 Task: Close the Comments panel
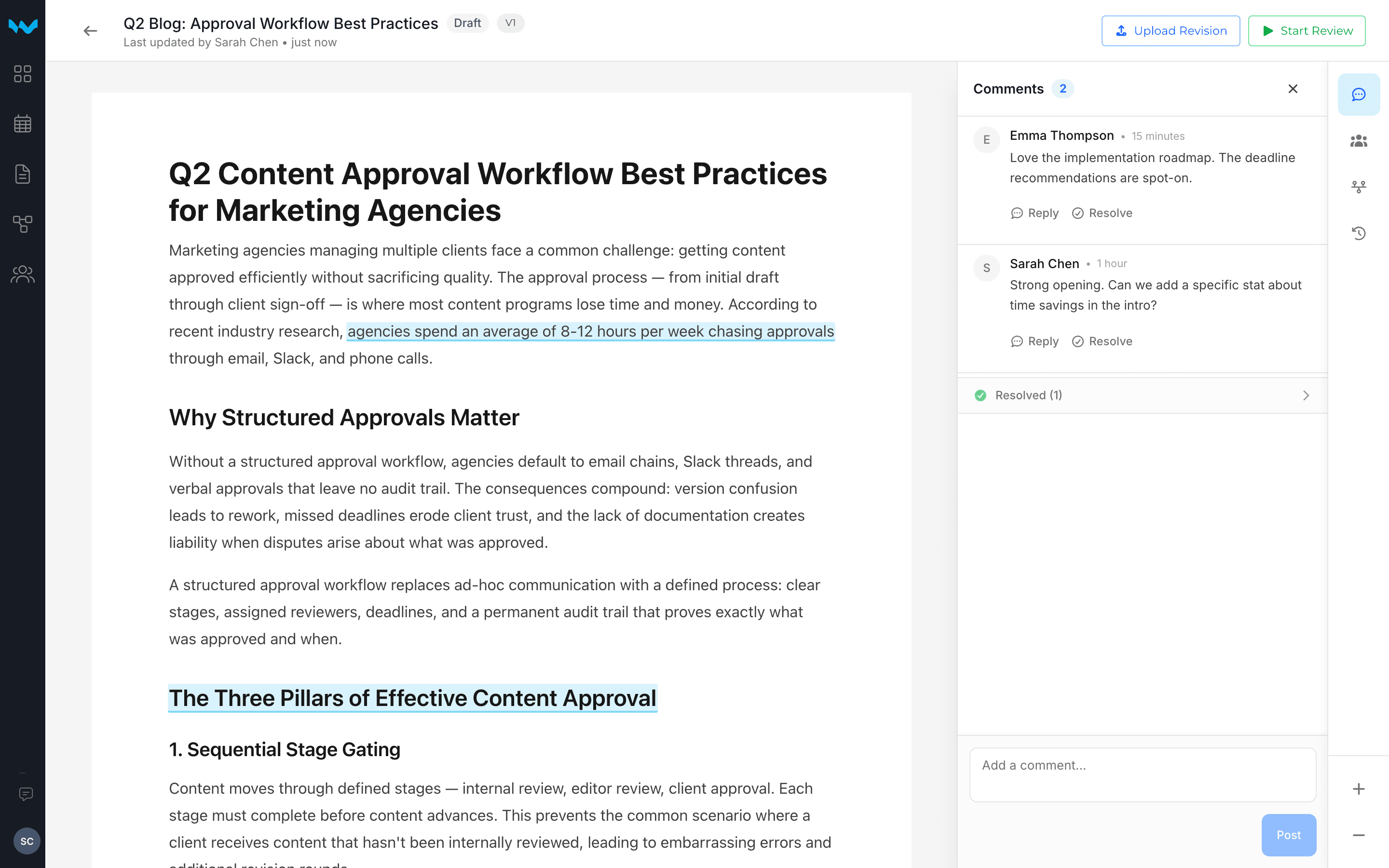click(x=1293, y=88)
